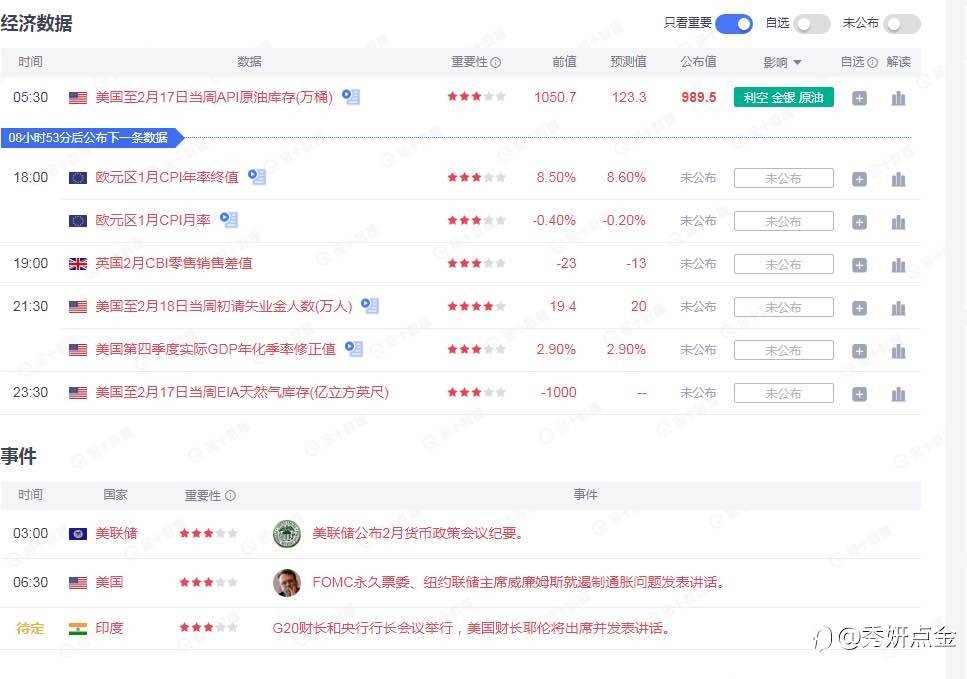Click 未公布 impact box in 欧元区CPI年率终值 row
967x679 pixels.
(x=783, y=178)
